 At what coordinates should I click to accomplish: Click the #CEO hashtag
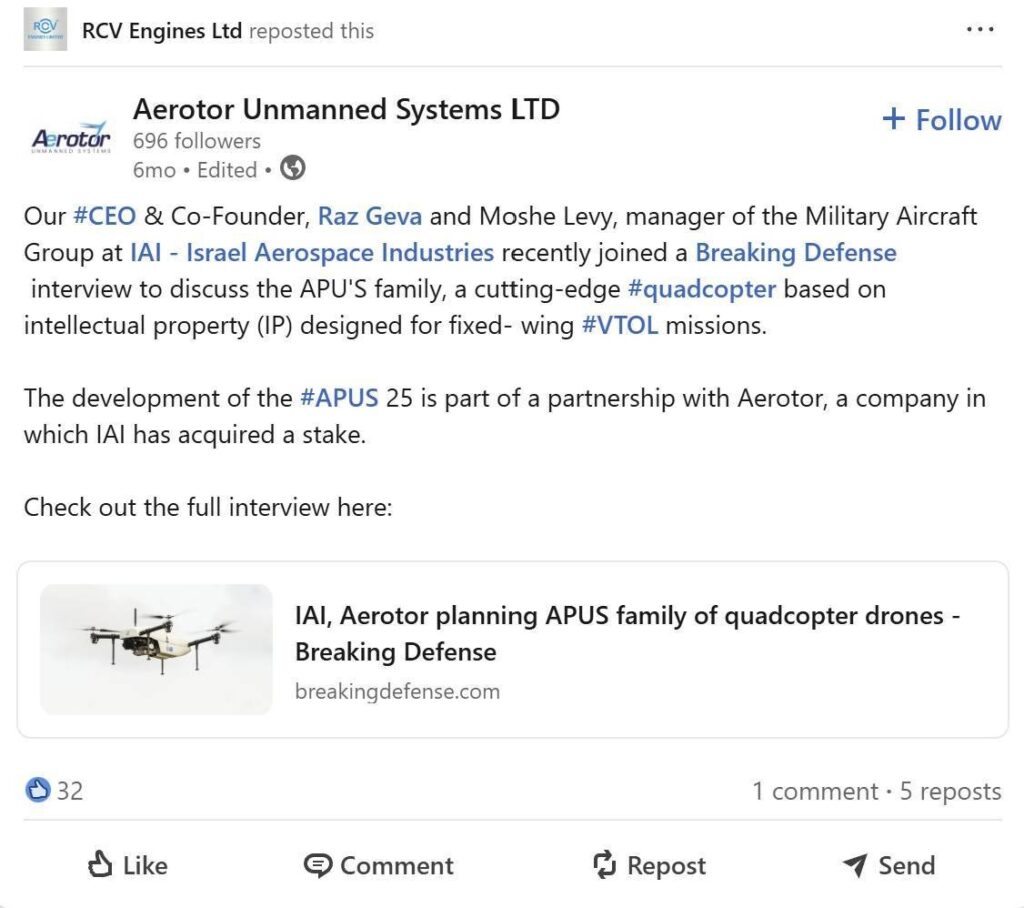[x=104, y=216]
